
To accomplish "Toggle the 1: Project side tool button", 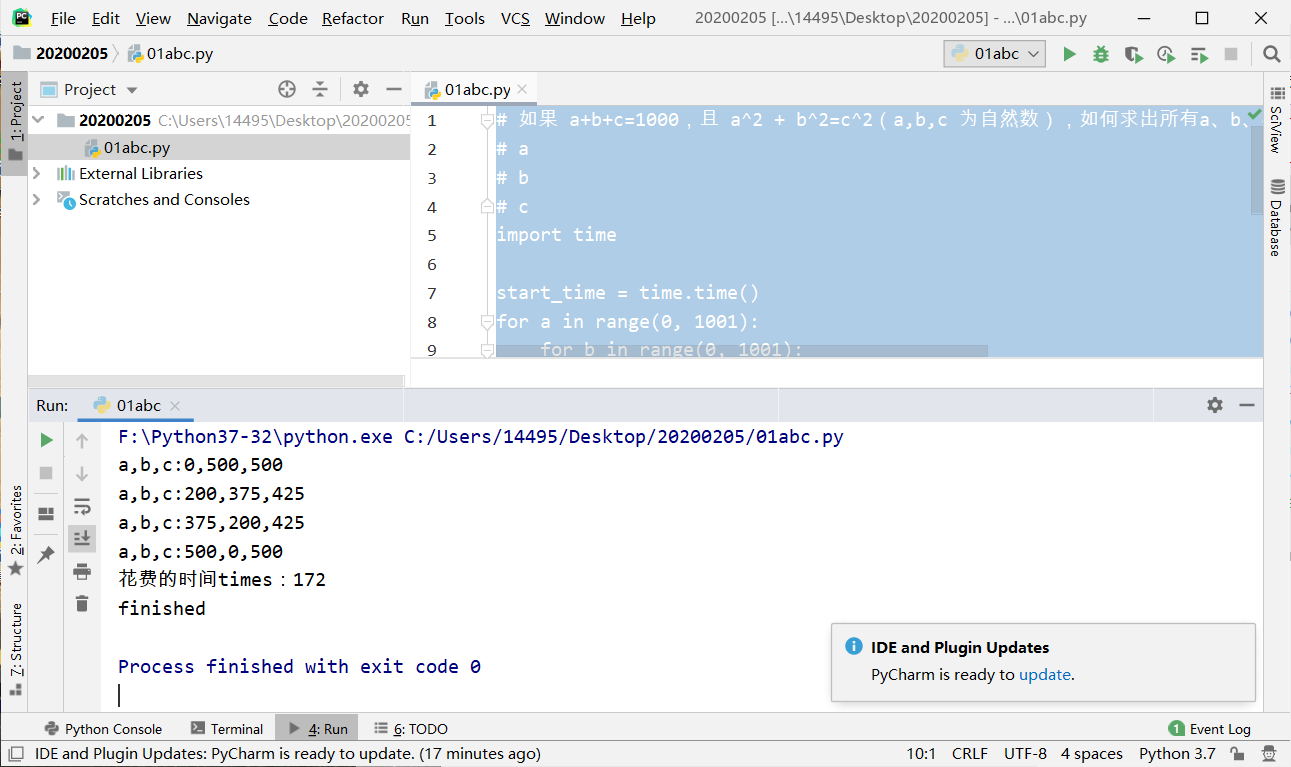I will (15, 122).
